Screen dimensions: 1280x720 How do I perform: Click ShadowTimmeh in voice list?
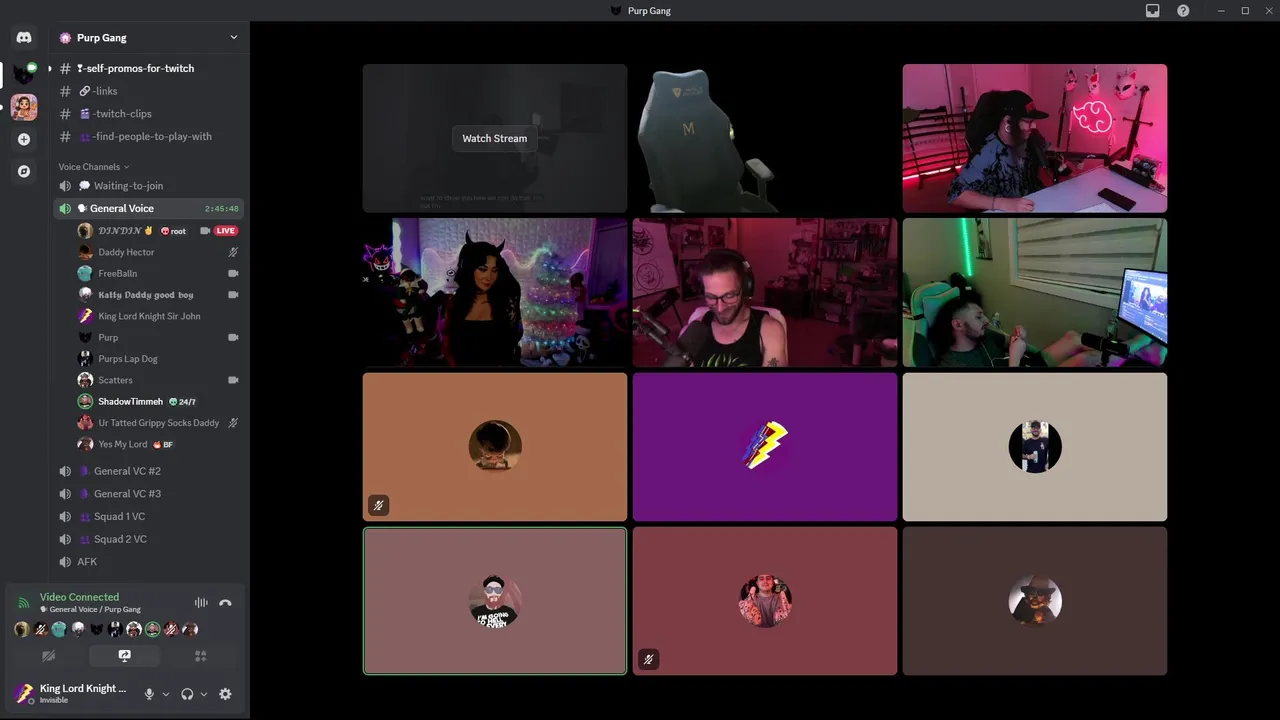click(157, 401)
